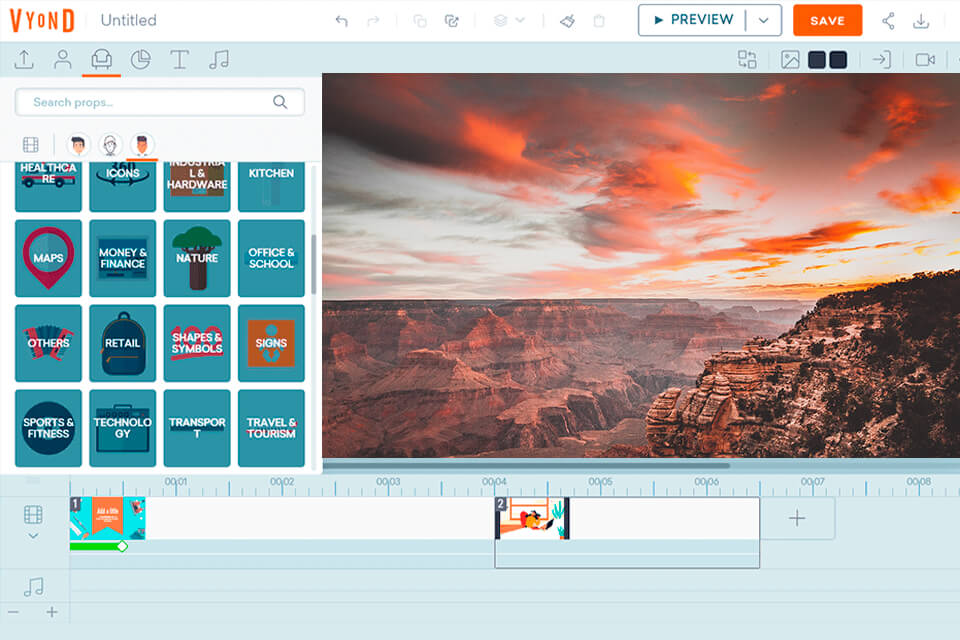This screenshot has height=640, width=960.
Task: Expand the Preview options arrow
Action: click(763, 20)
